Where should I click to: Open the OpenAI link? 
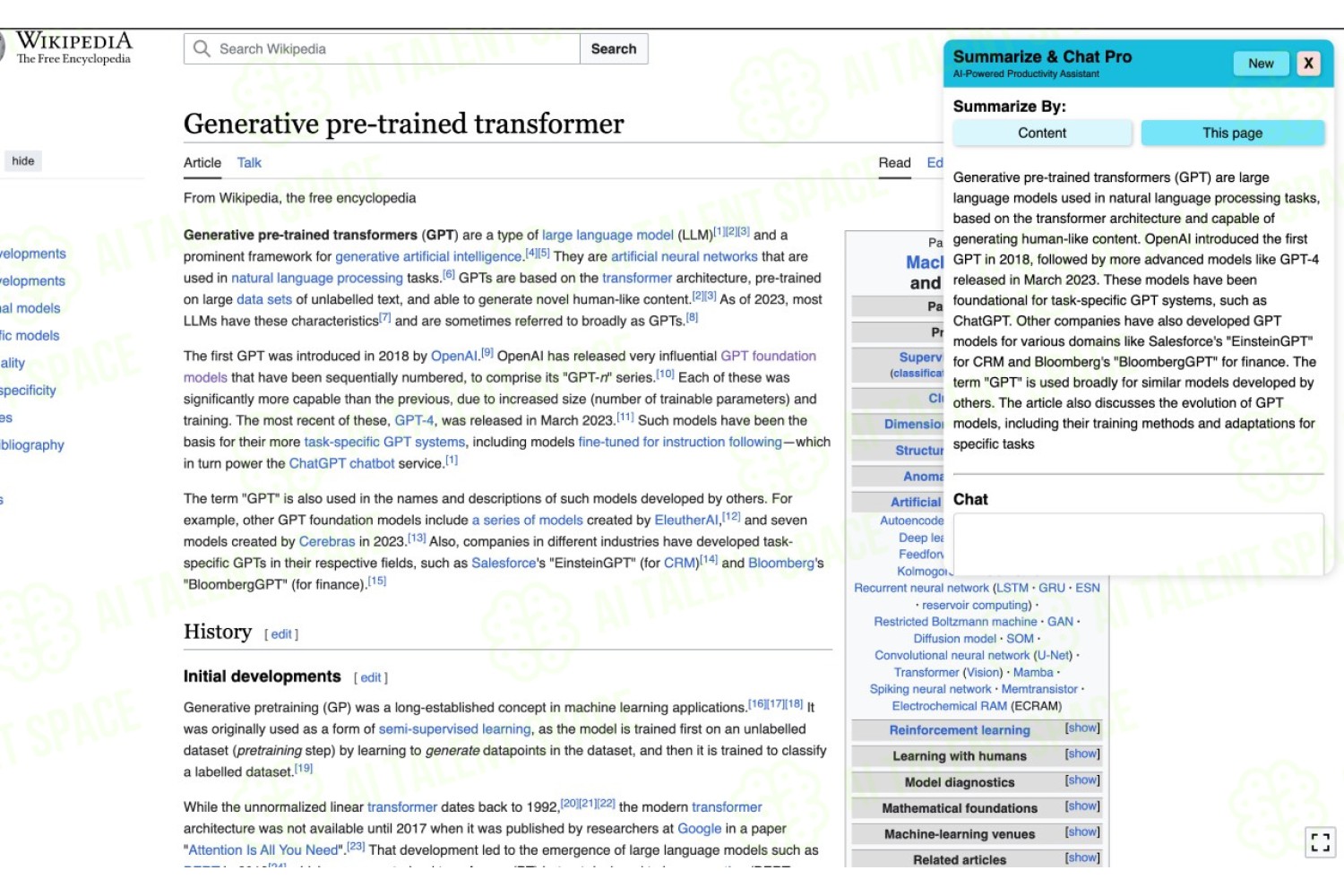(454, 356)
